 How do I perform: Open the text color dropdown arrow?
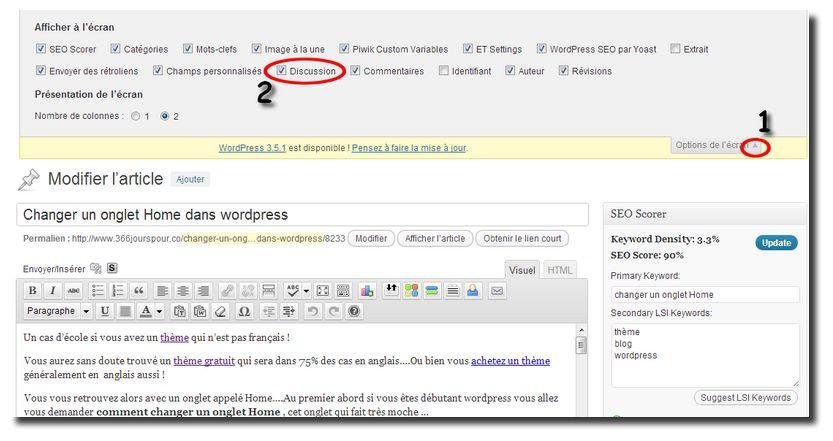160,312
